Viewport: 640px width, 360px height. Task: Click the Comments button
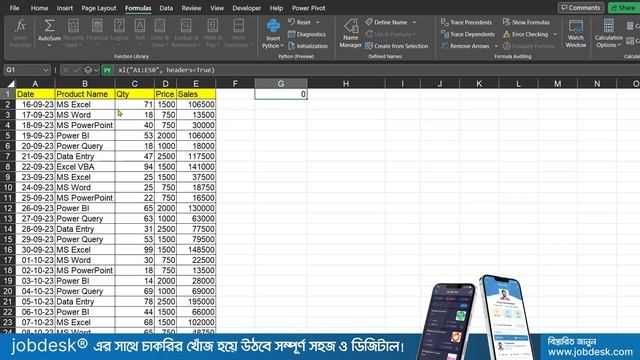[581, 8]
